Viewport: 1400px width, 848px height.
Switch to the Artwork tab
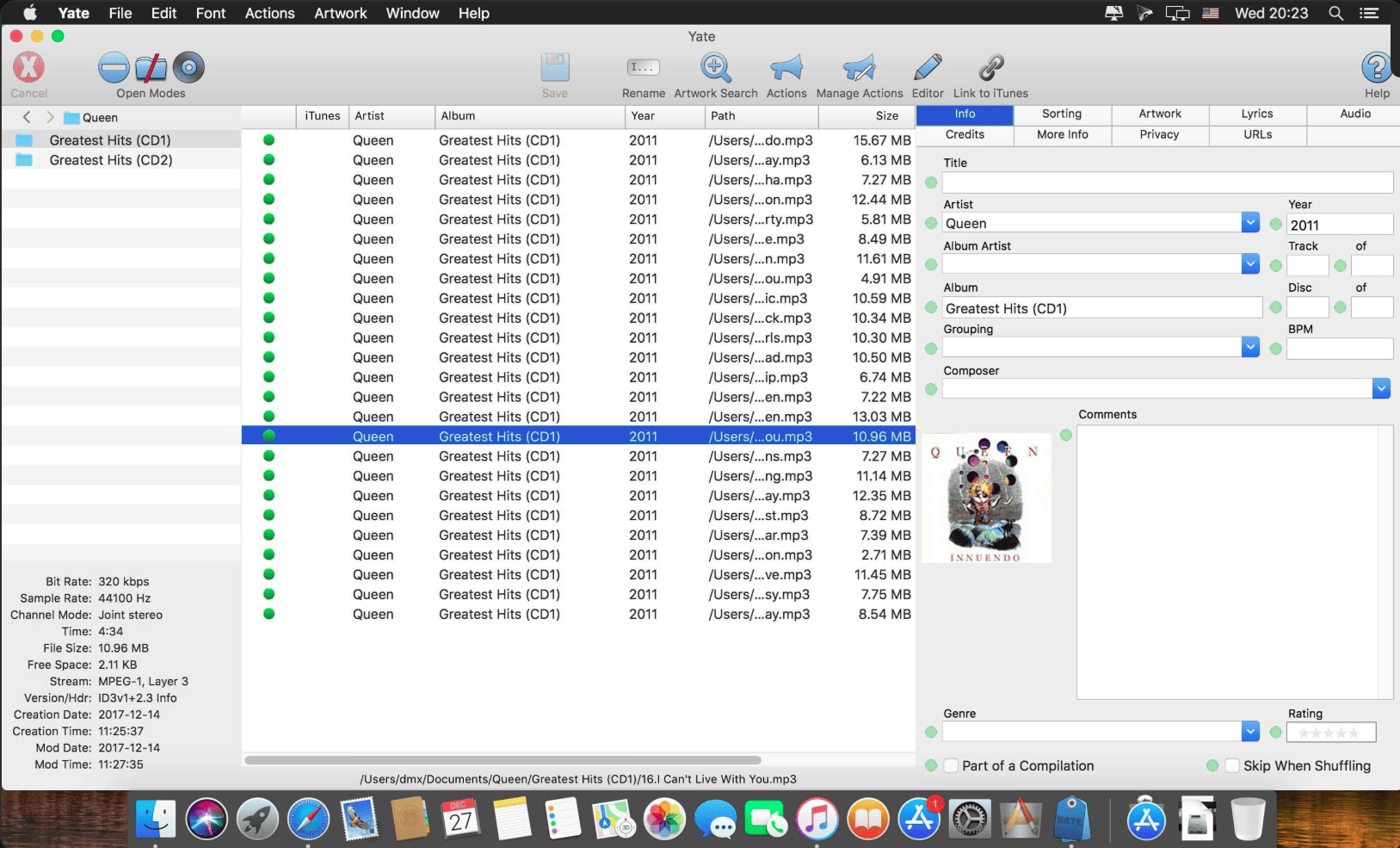(1160, 114)
